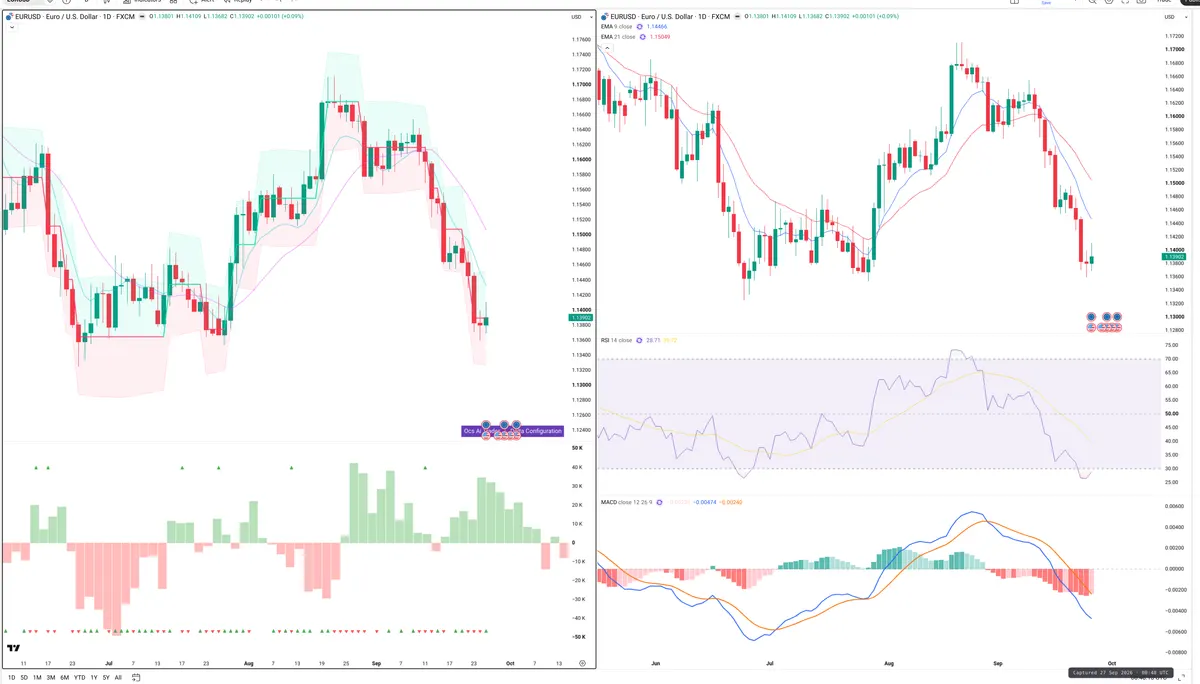Click the first economic event flag on right chart
The image size is (1200, 684).
click(1093, 316)
